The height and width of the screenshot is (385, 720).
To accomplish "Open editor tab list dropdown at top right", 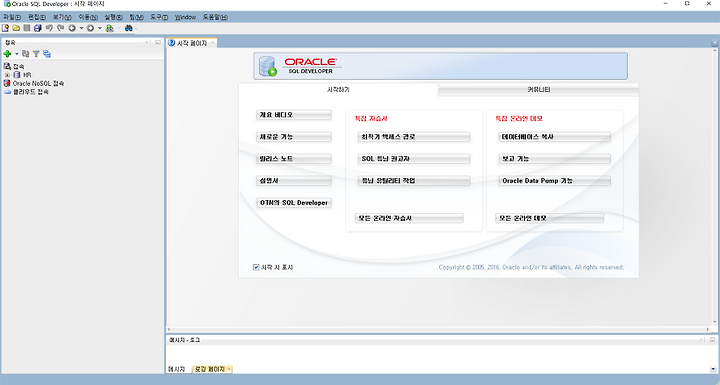I will [714, 43].
